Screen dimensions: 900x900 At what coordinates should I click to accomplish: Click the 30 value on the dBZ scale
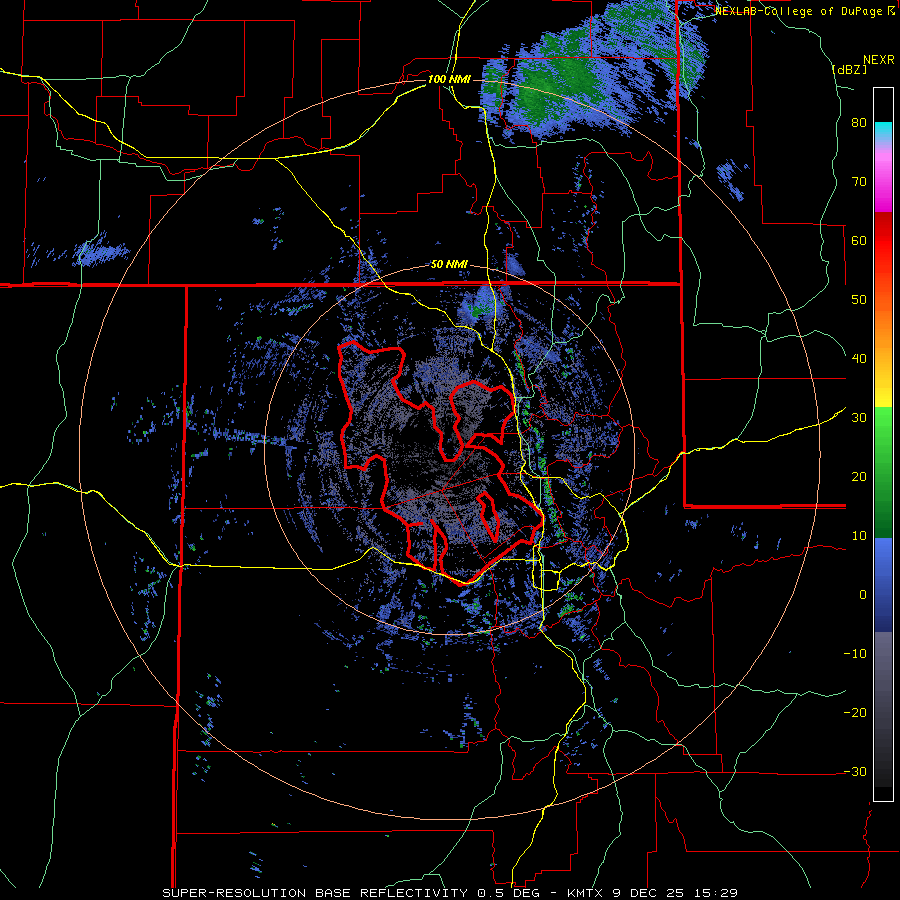[x=859, y=418]
